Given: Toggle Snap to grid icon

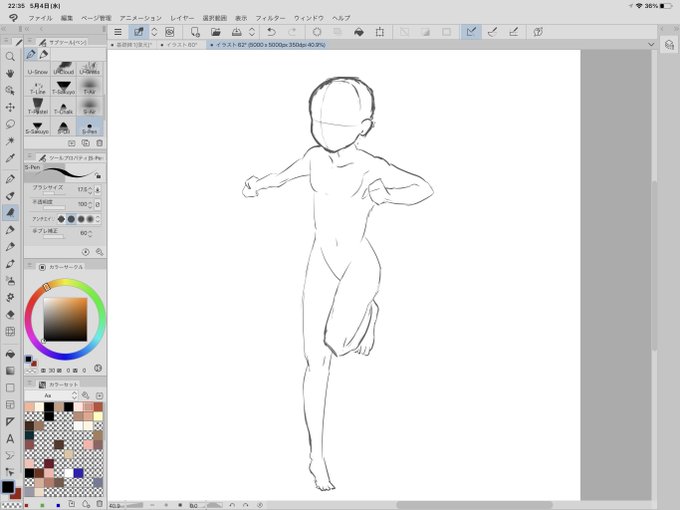Looking at the screenshot, I should 513,32.
